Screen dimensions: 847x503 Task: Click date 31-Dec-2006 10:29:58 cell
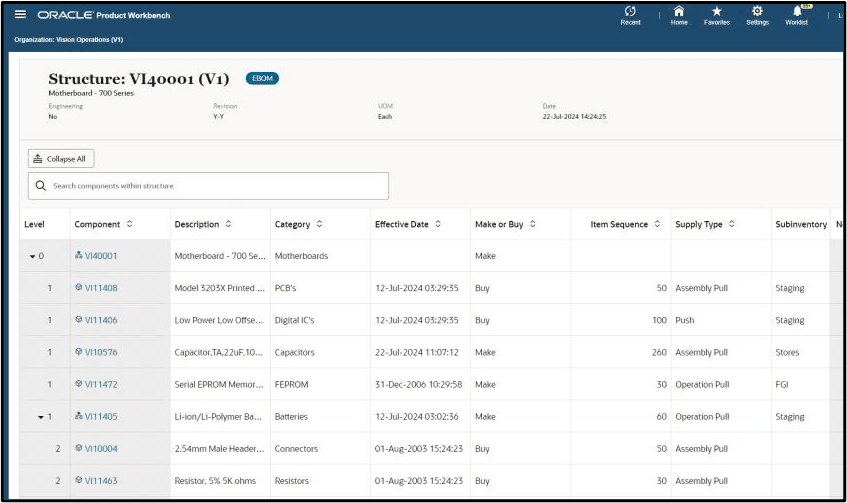coord(419,384)
